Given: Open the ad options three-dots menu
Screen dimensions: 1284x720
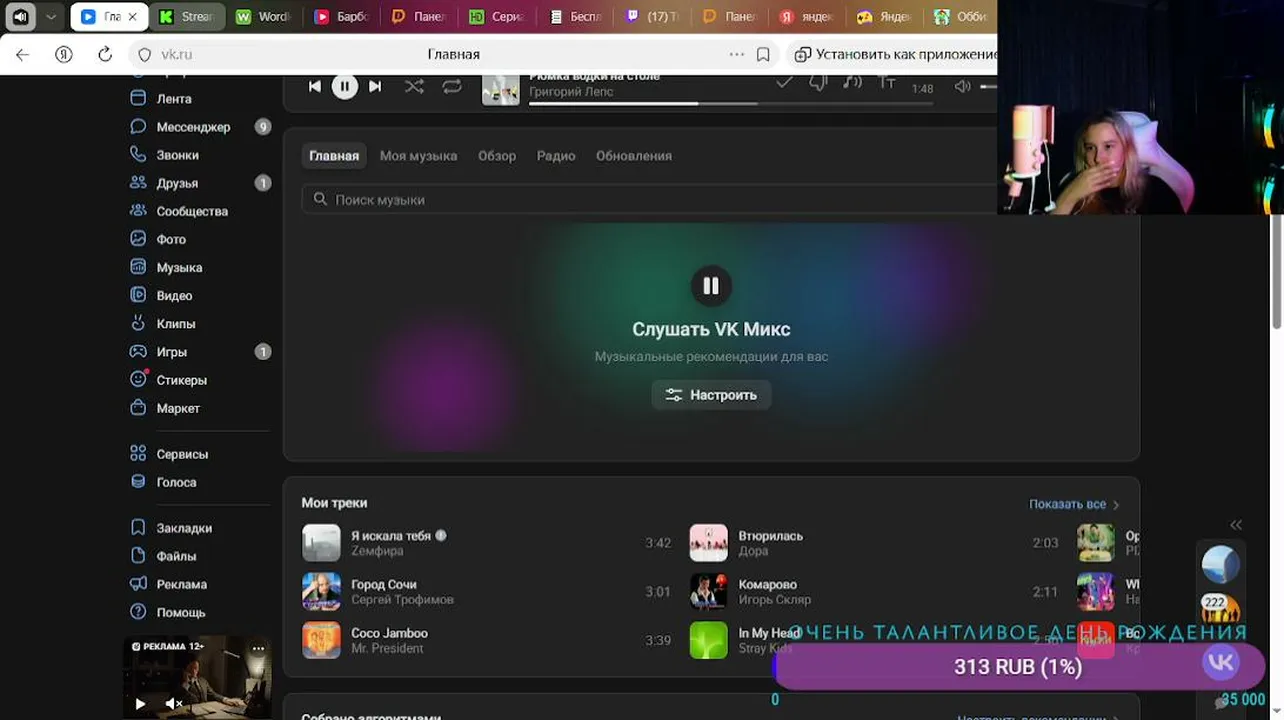Looking at the screenshot, I should tap(258, 647).
